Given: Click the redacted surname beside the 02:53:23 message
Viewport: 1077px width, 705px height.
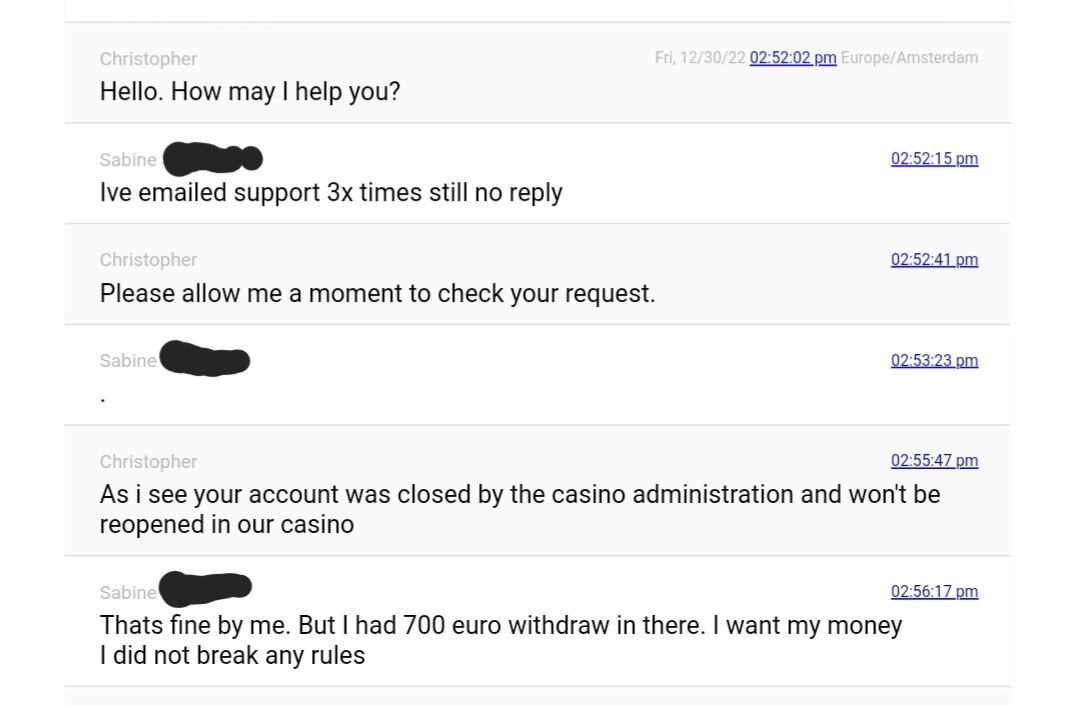Looking at the screenshot, I should [205, 358].
